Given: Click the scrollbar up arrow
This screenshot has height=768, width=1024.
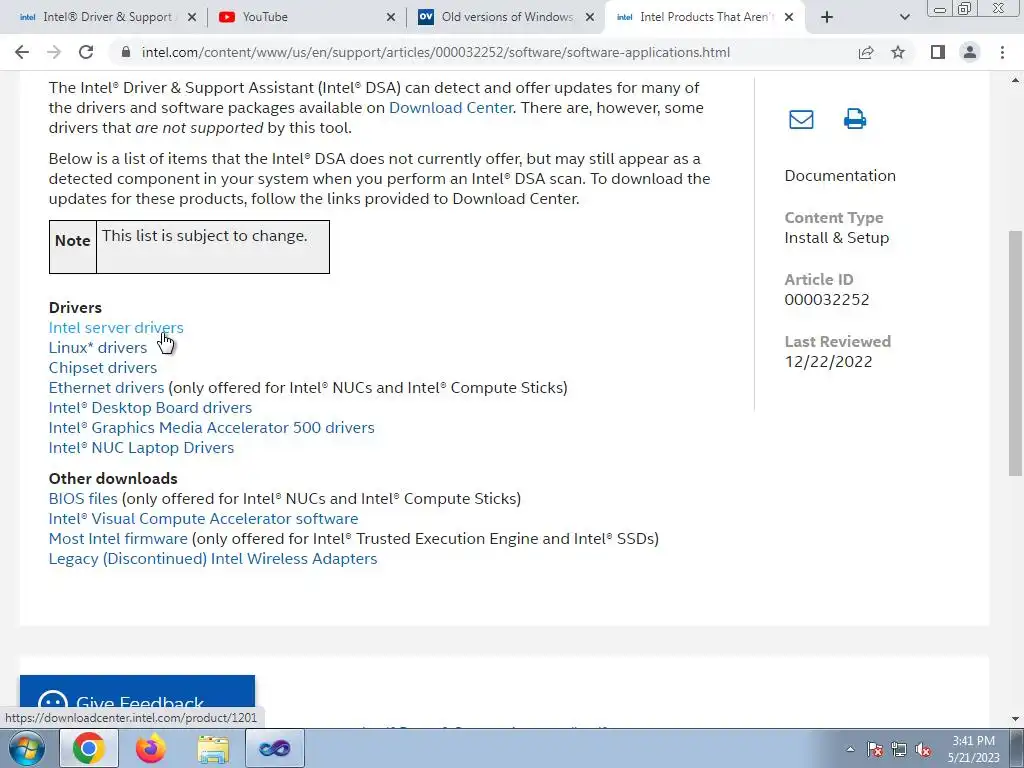Looking at the screenshot, I should tap(1015, 80).
